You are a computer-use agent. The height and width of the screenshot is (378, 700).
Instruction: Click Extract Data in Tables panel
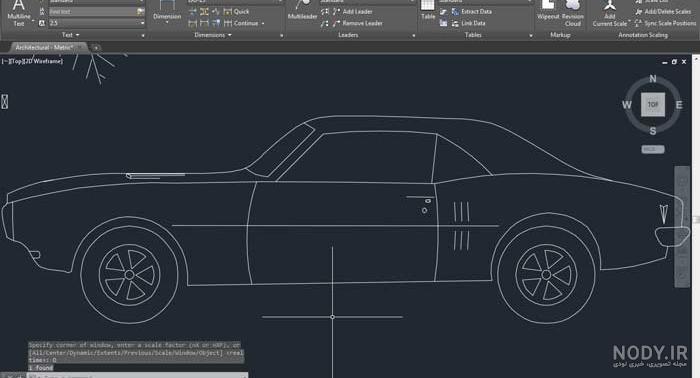472,12
